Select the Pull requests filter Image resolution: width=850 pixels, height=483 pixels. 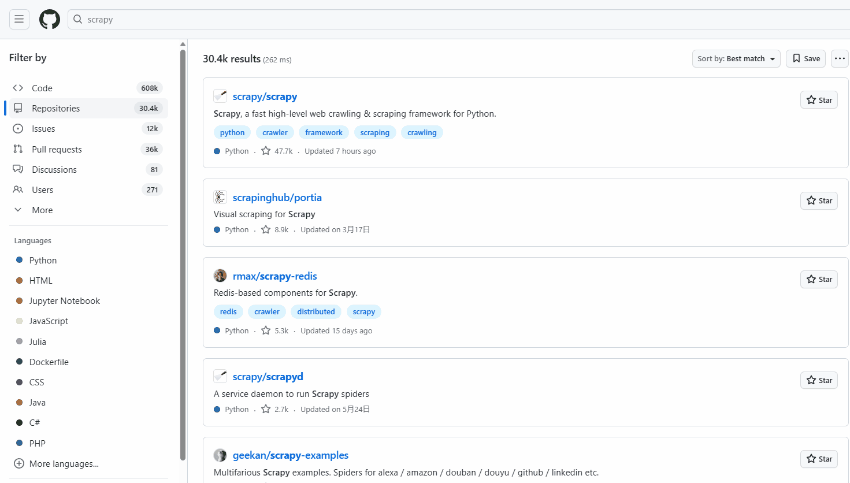pyautogui.click(x=56, y=149)
